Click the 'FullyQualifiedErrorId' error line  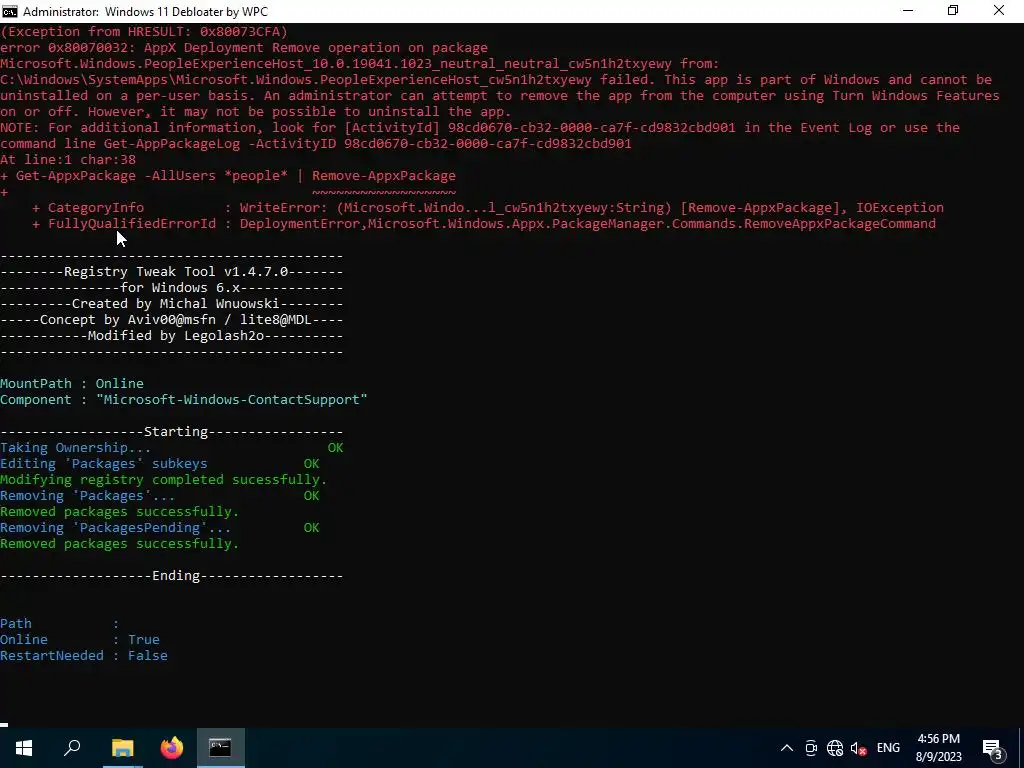point(484,223)
